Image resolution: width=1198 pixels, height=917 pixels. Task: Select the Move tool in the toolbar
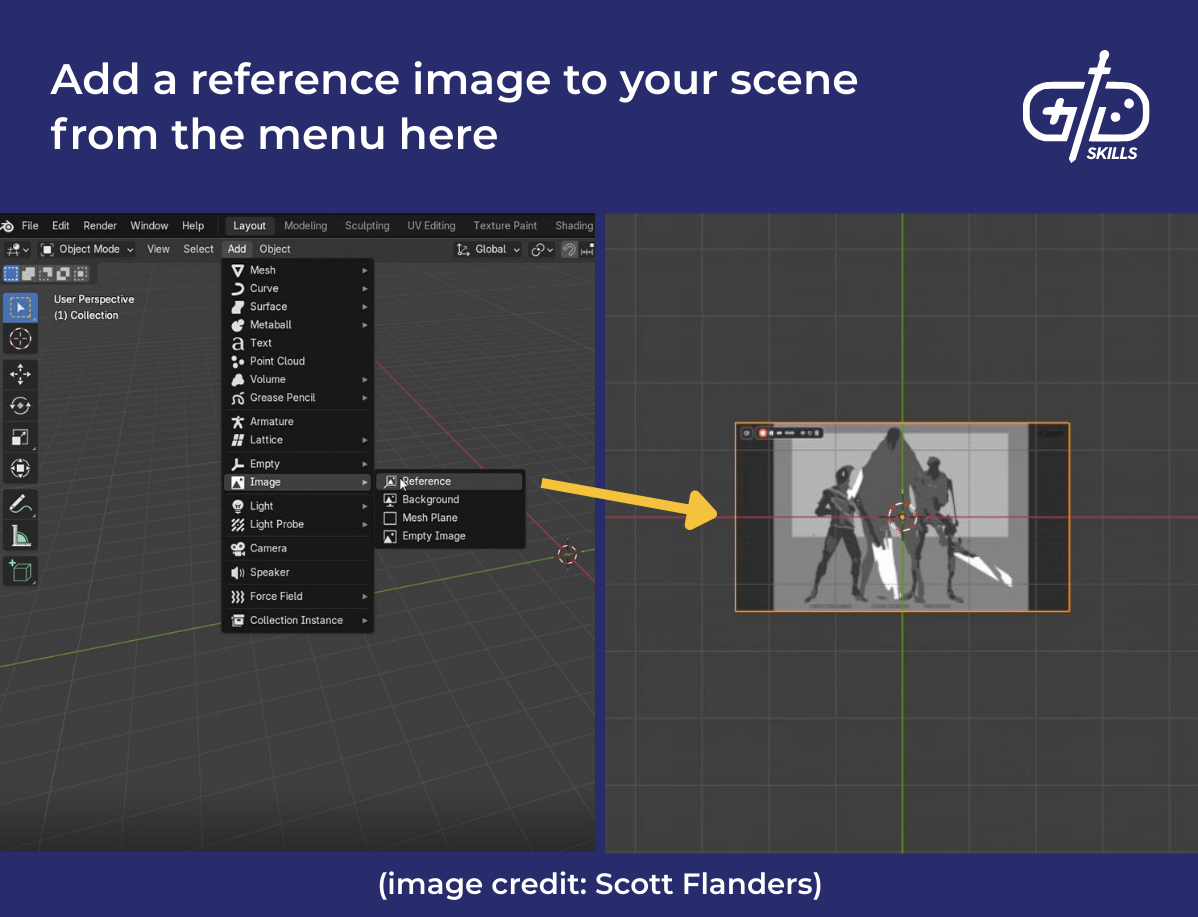(20, 372)
